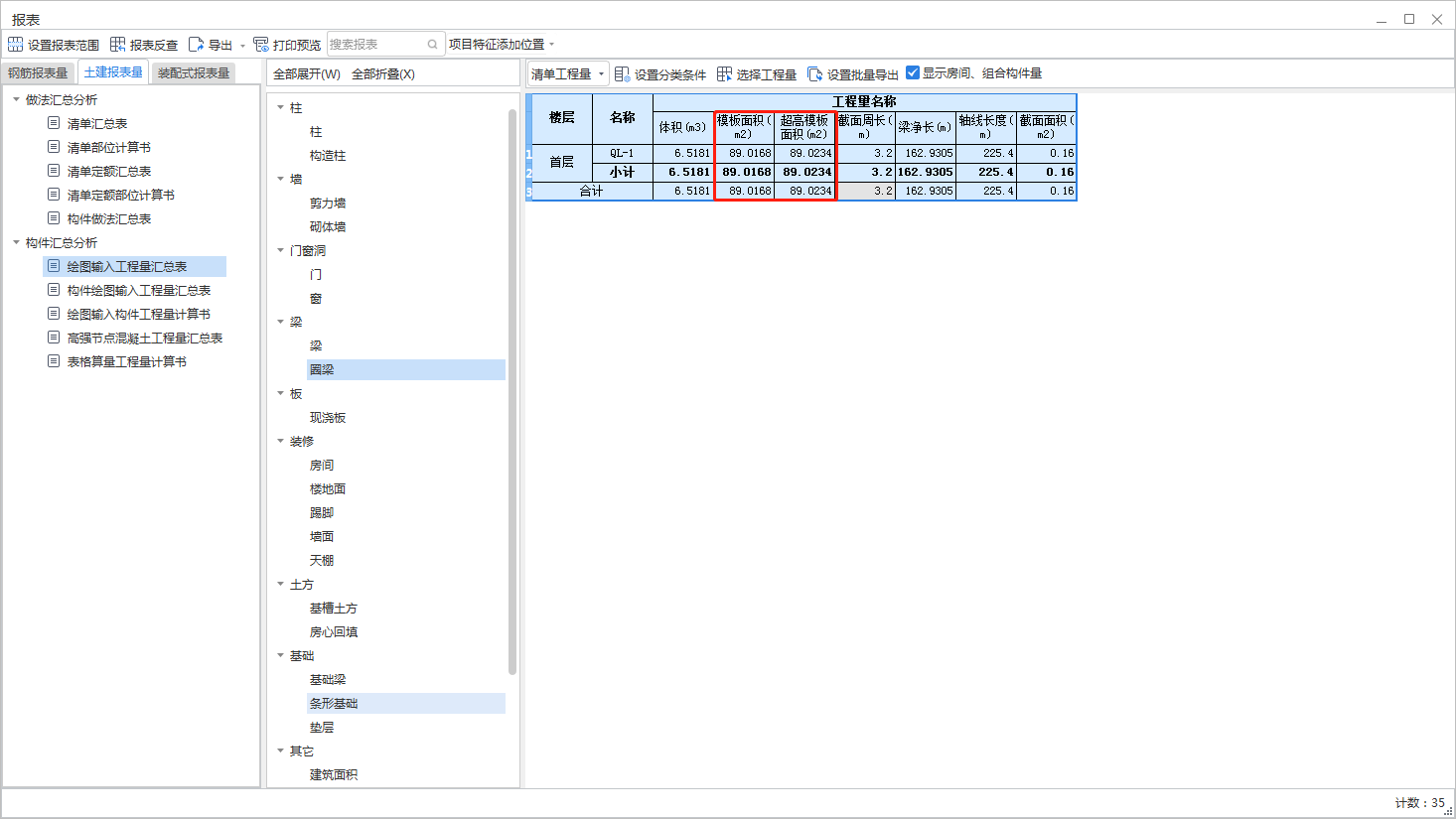Select 基槽土方 item
Image resolution: width=1456 pixels, height=819 pixels.
334,609
